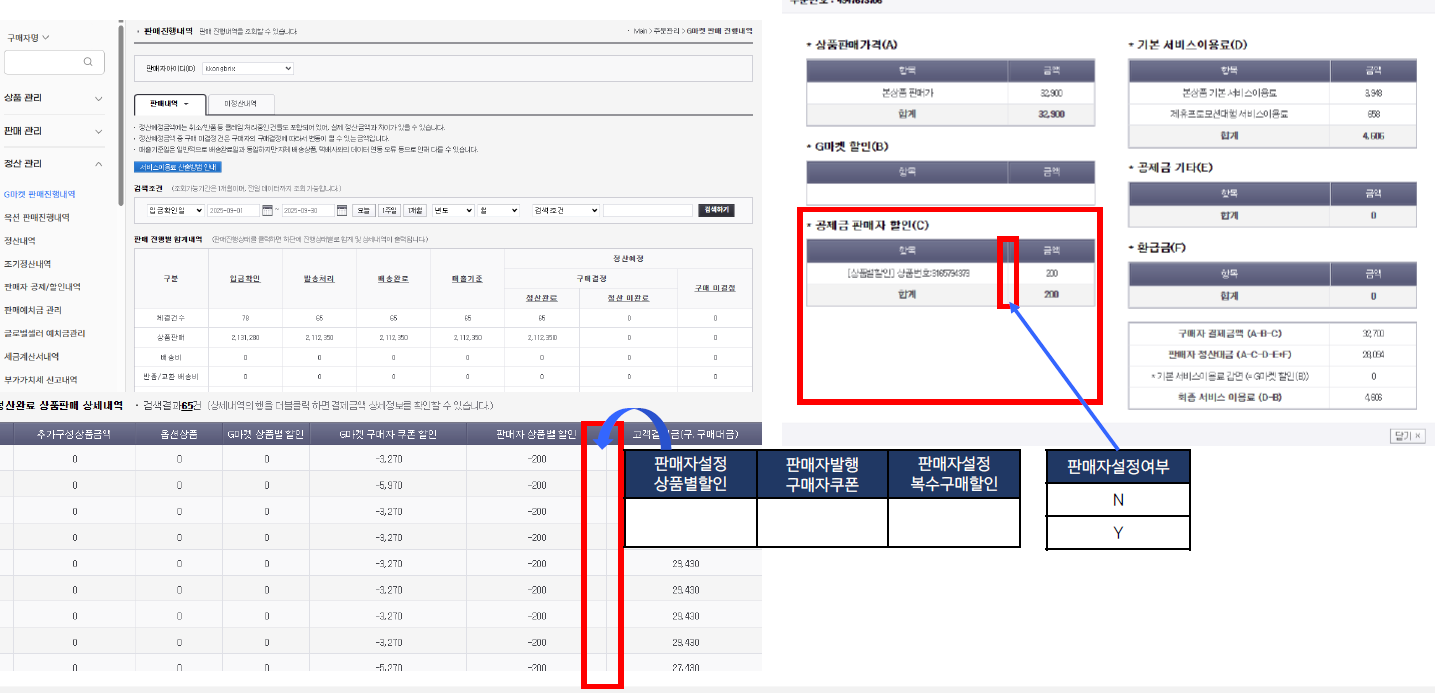This screenshot has width=1435, height=693.
Task: Open 조기정산내역 in the sidebar
Action: click(27, 264)
